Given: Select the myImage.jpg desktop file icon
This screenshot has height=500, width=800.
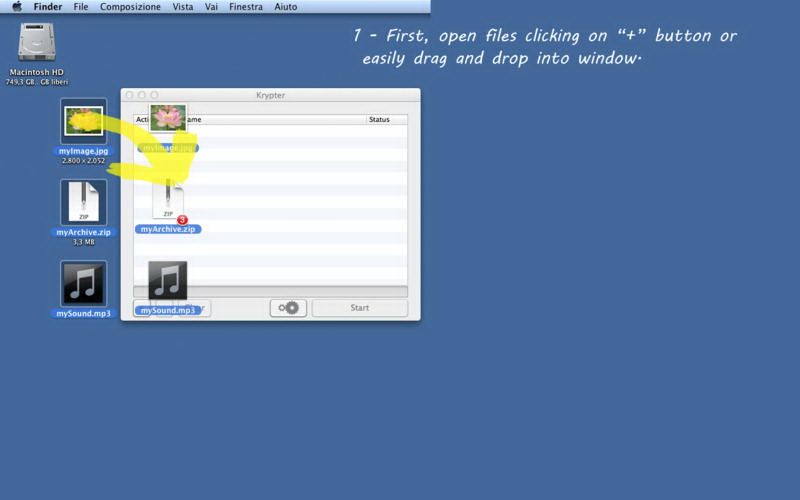Looking at the screenshot, I should 84,122.
